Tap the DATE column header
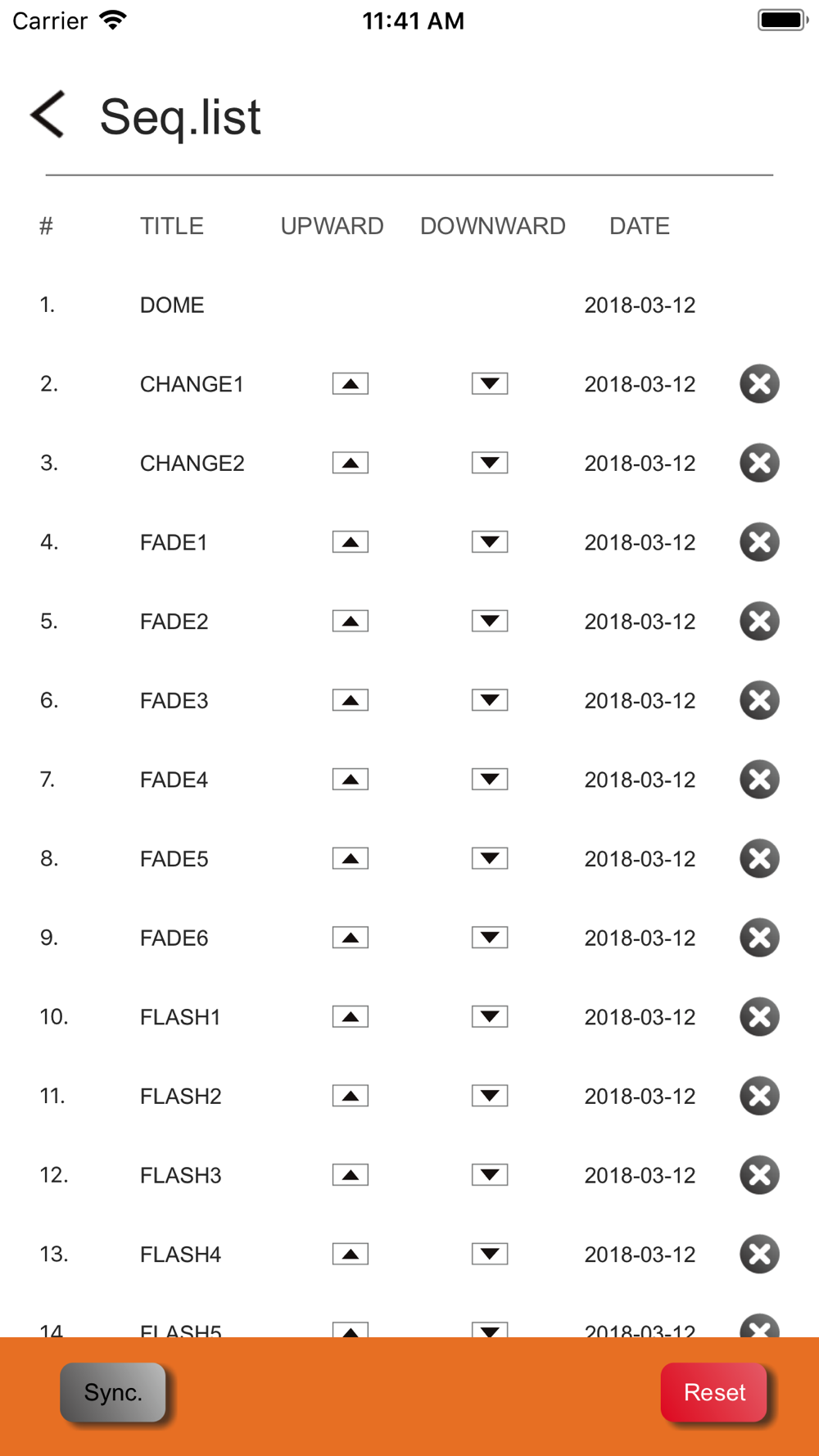The height and width of the screenshot is (1456, 819). (640, 226)
